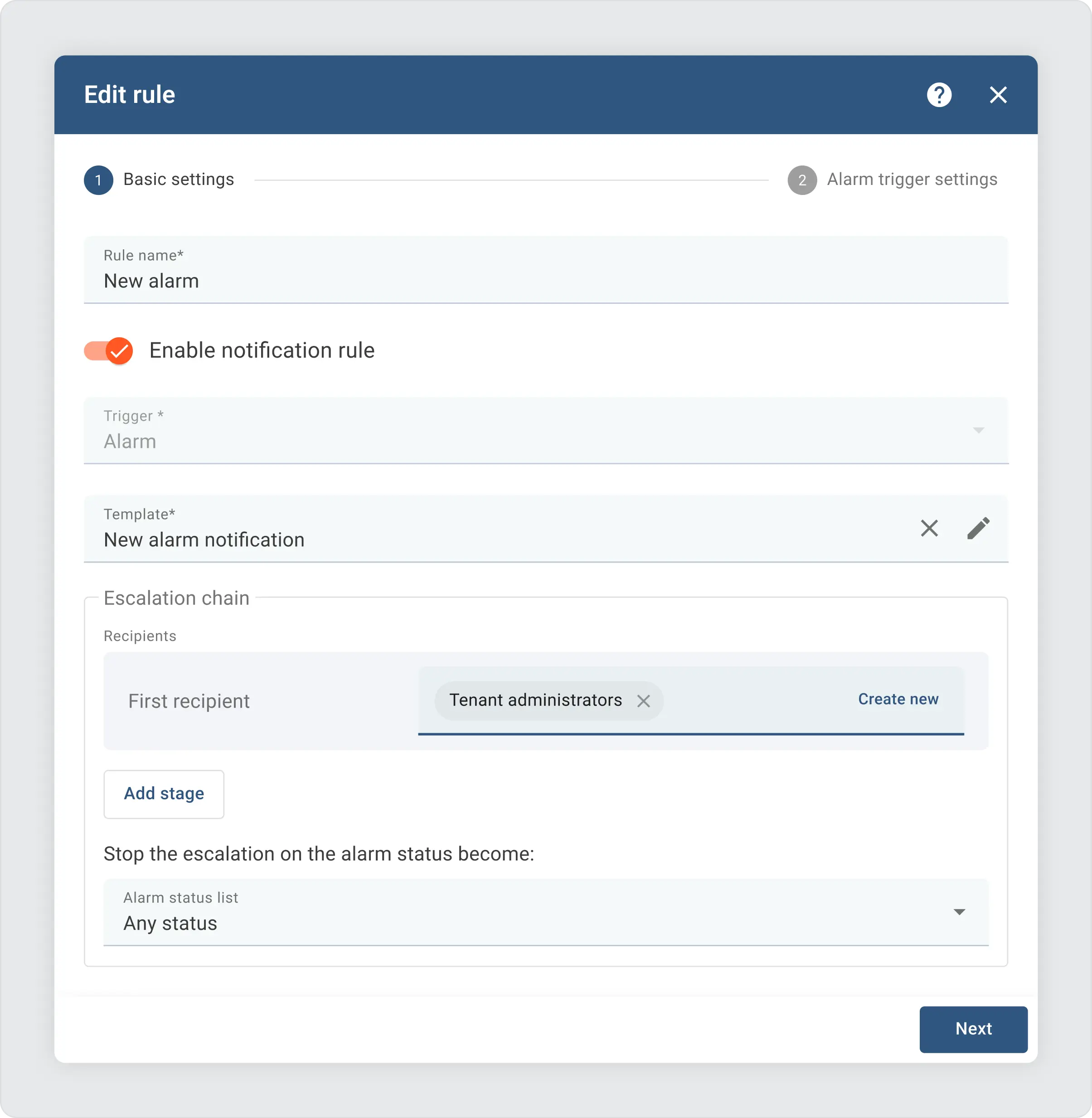Clear the selected template with X icon

[929, 528]
